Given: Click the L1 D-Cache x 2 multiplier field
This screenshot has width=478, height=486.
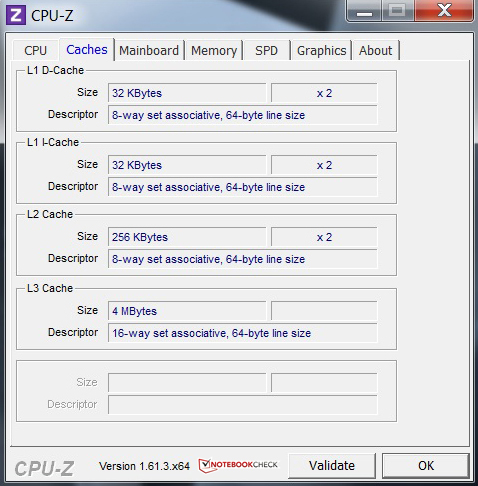Looking at the screenshot, I should click(324, 93).
